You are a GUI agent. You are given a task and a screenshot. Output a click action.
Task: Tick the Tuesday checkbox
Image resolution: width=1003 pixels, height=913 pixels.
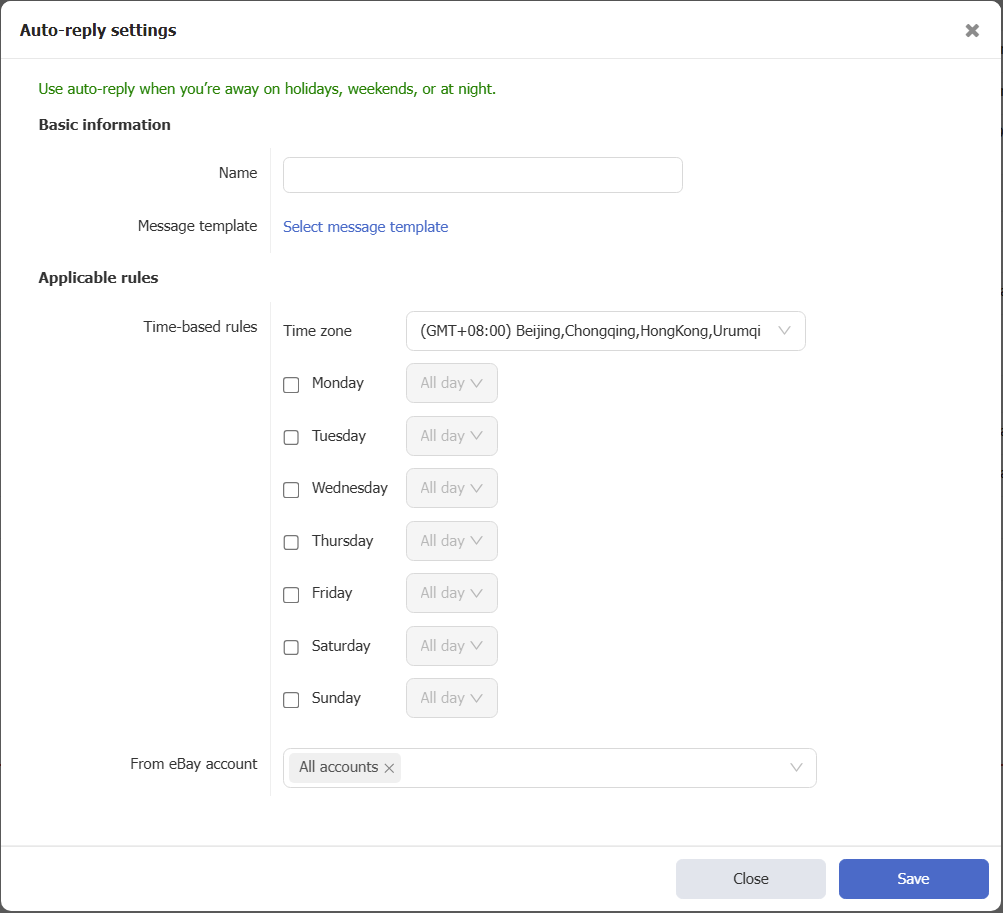click(291, 437)
